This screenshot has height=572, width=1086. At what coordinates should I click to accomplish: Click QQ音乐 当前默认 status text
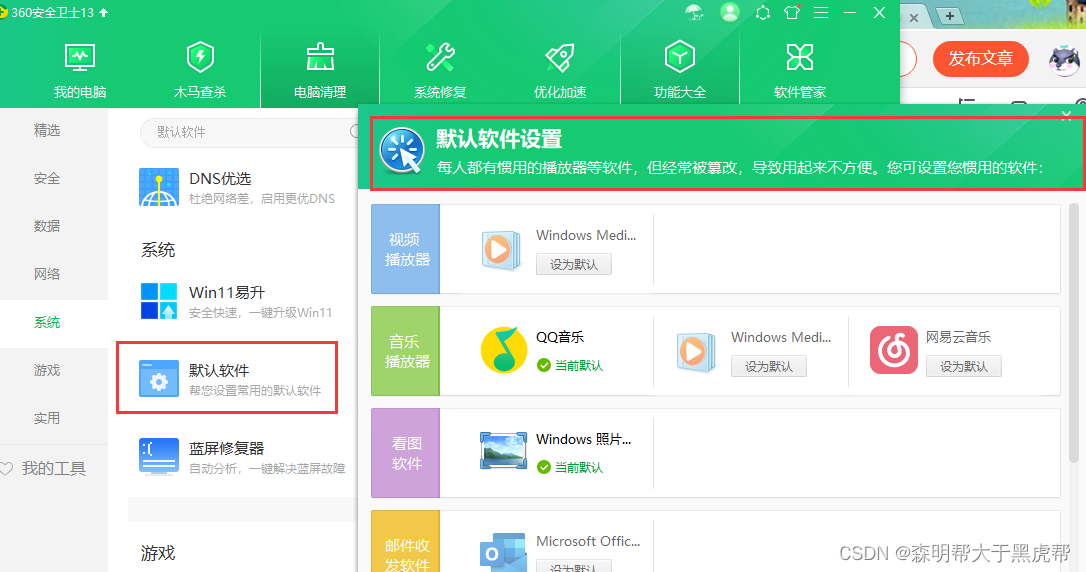pos(579,366)
